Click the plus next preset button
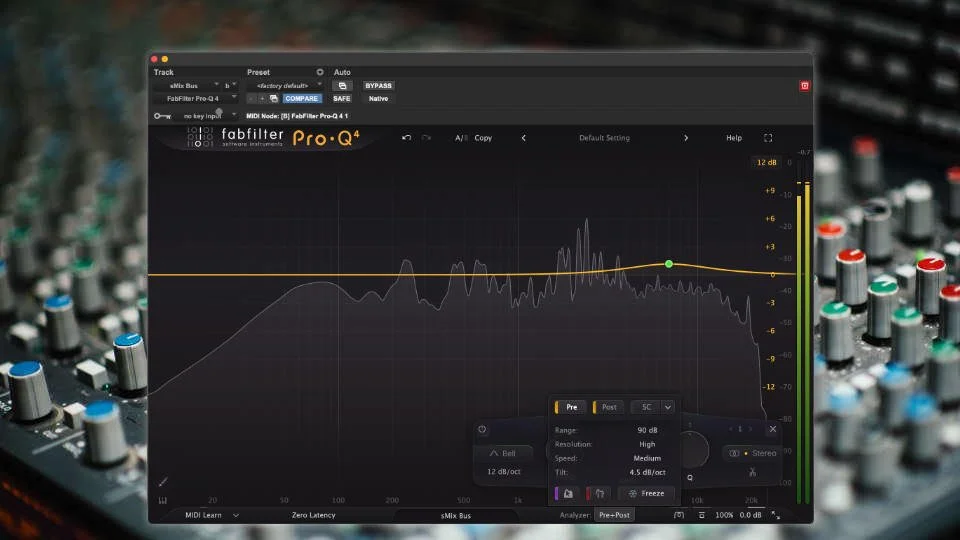The image size is (960, 540). point(262,99)
